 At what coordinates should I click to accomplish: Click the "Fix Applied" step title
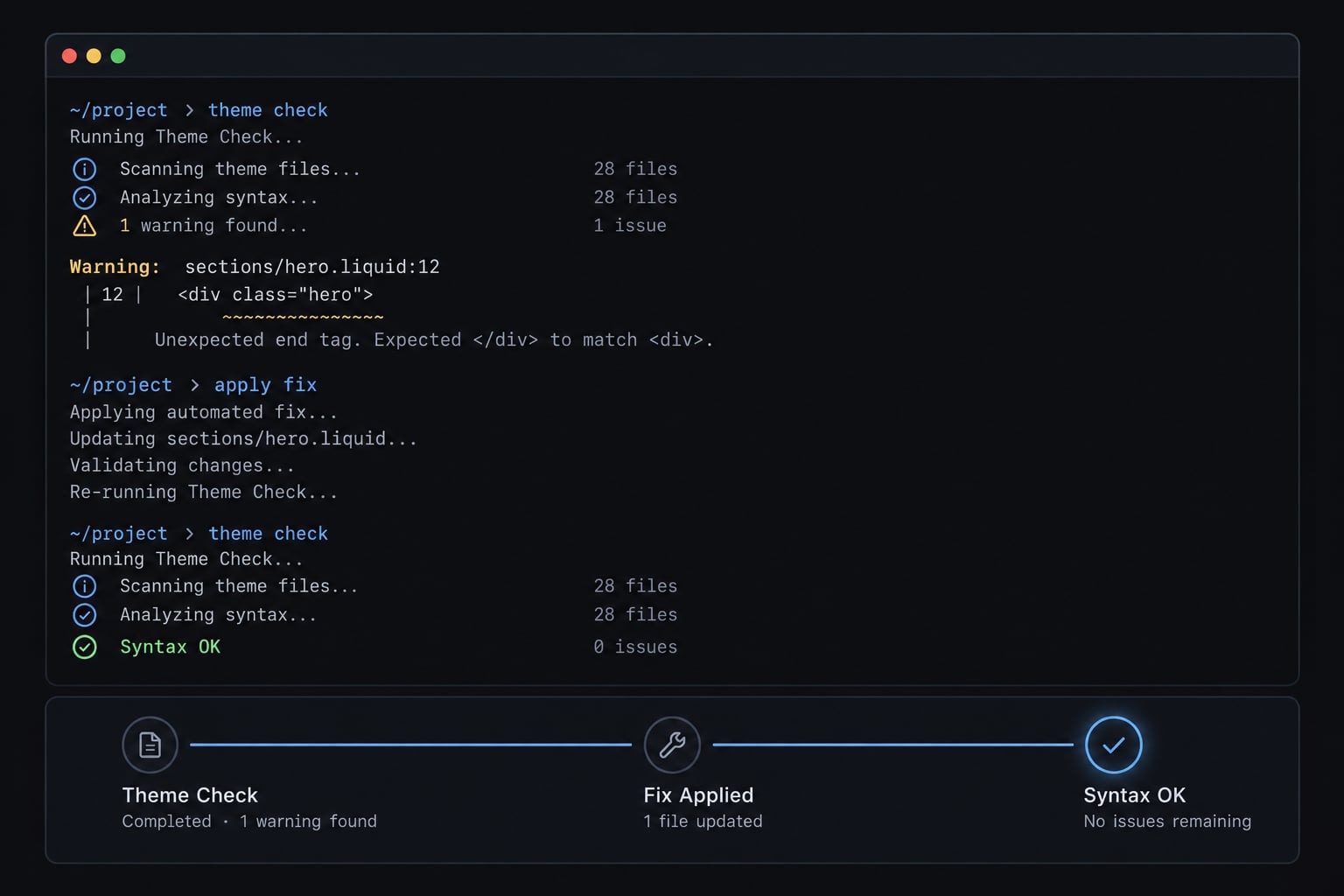pyautogui.click(x=698, y=795)
